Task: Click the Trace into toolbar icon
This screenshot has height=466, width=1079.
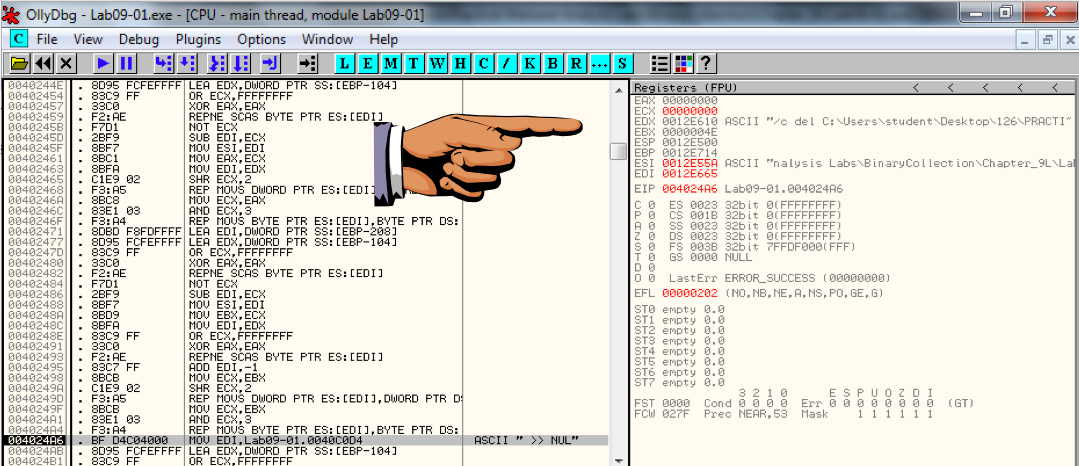Action: tap(217, 64)
